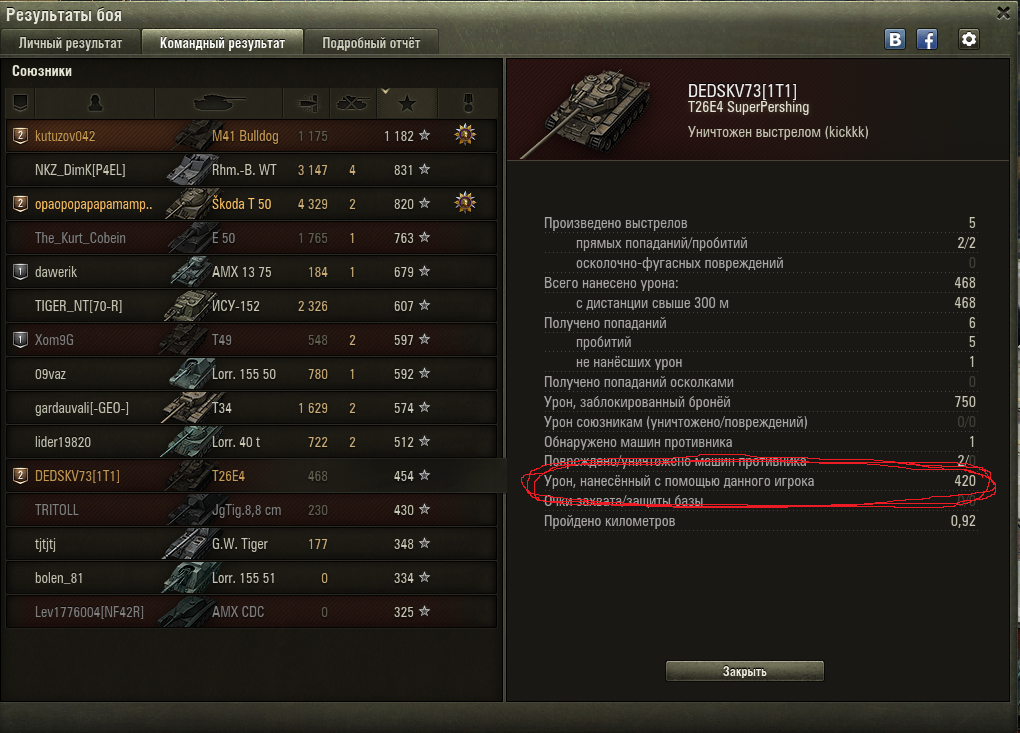This screenshot has width=1020, height=733.
Task: Sort allies by player name icon
Action: (x=95, y=103)
